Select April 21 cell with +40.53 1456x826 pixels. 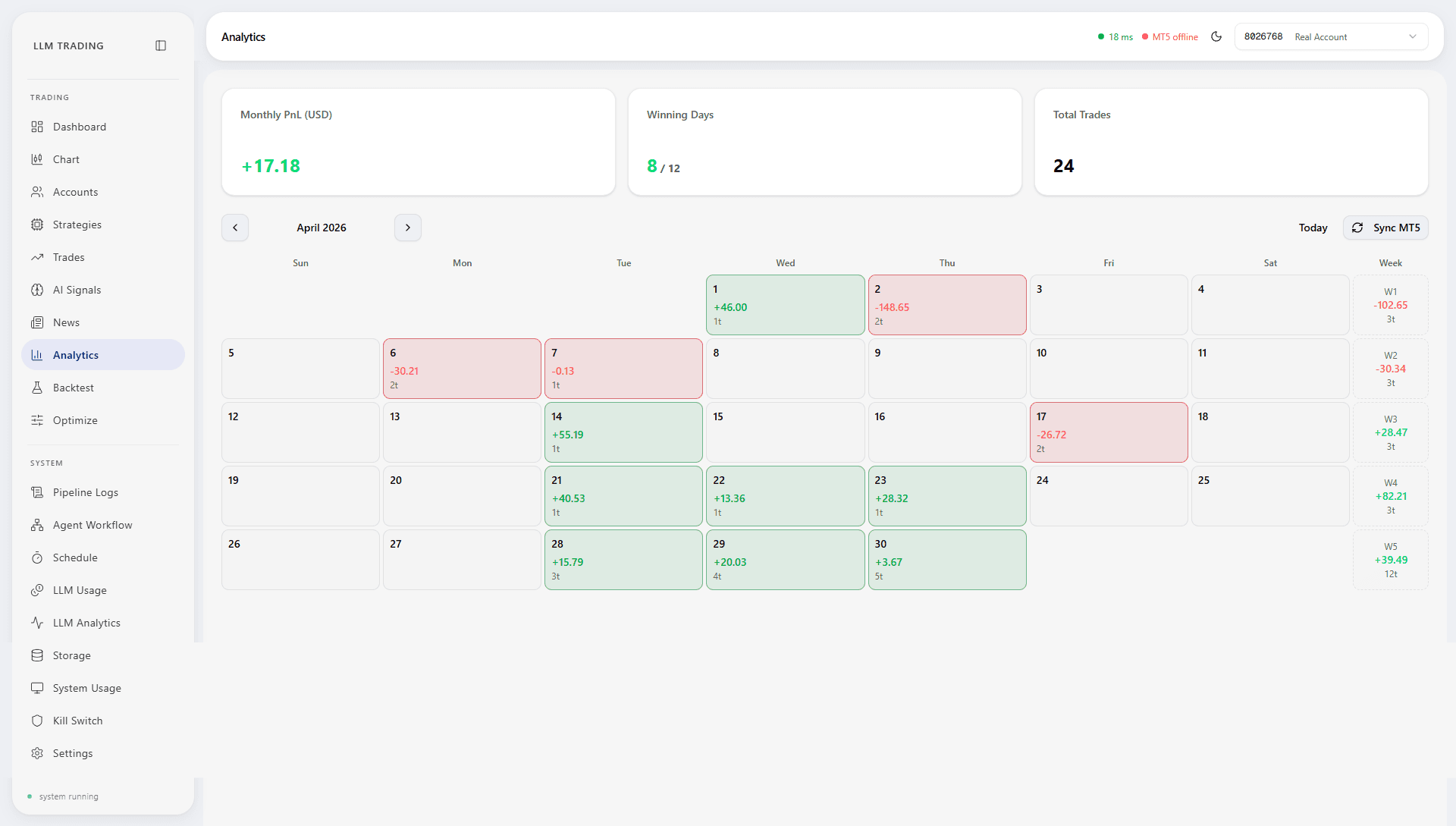click(x=623, y=496)
